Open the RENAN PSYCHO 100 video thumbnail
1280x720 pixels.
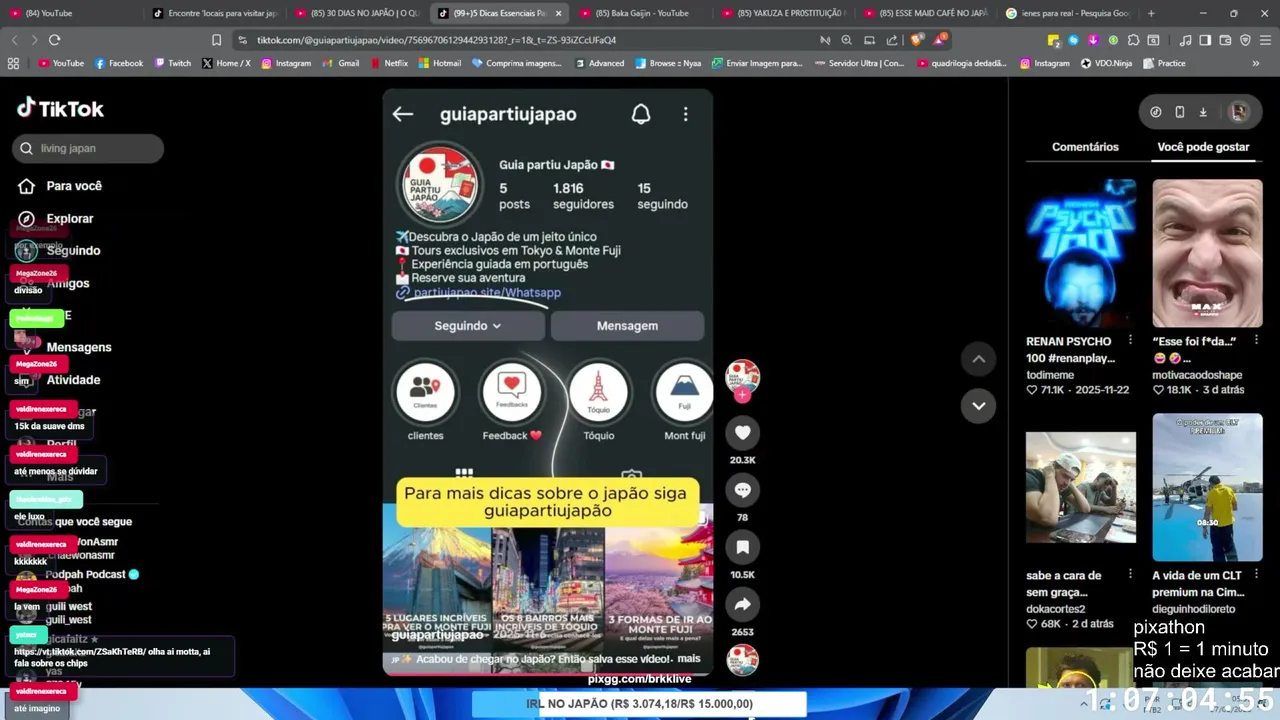[1081, 253]
